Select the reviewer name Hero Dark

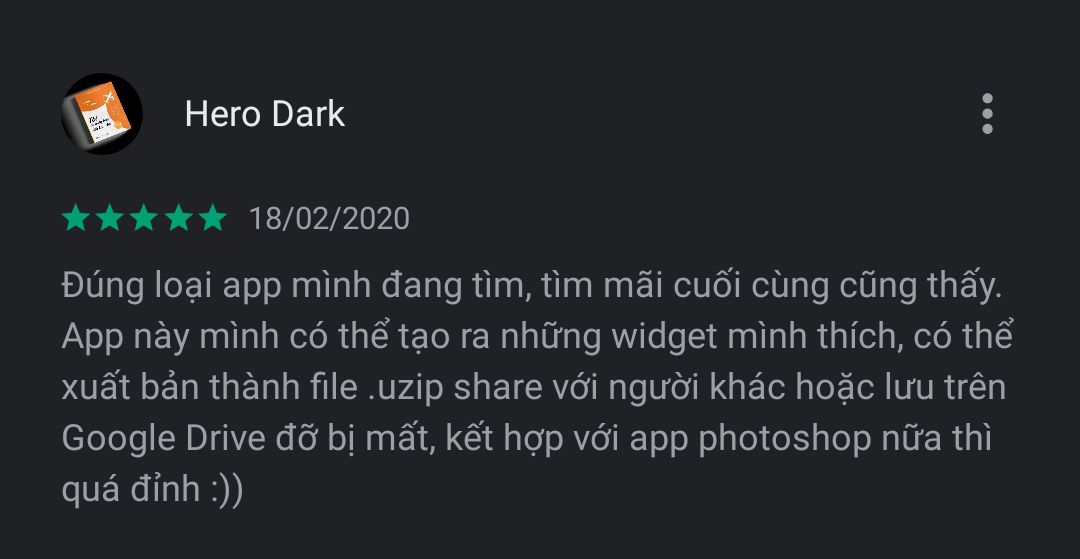tap(264, 114)
